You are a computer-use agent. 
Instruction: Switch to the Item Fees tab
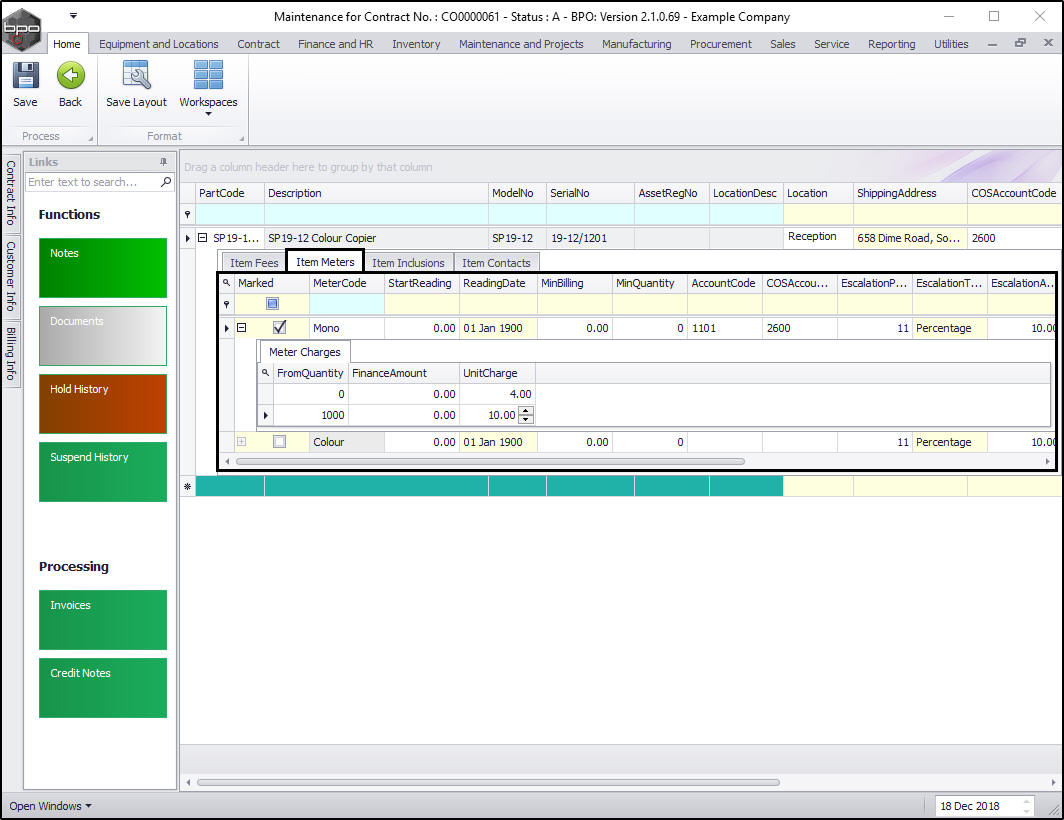pyautogui.click(x=254, y=263)
